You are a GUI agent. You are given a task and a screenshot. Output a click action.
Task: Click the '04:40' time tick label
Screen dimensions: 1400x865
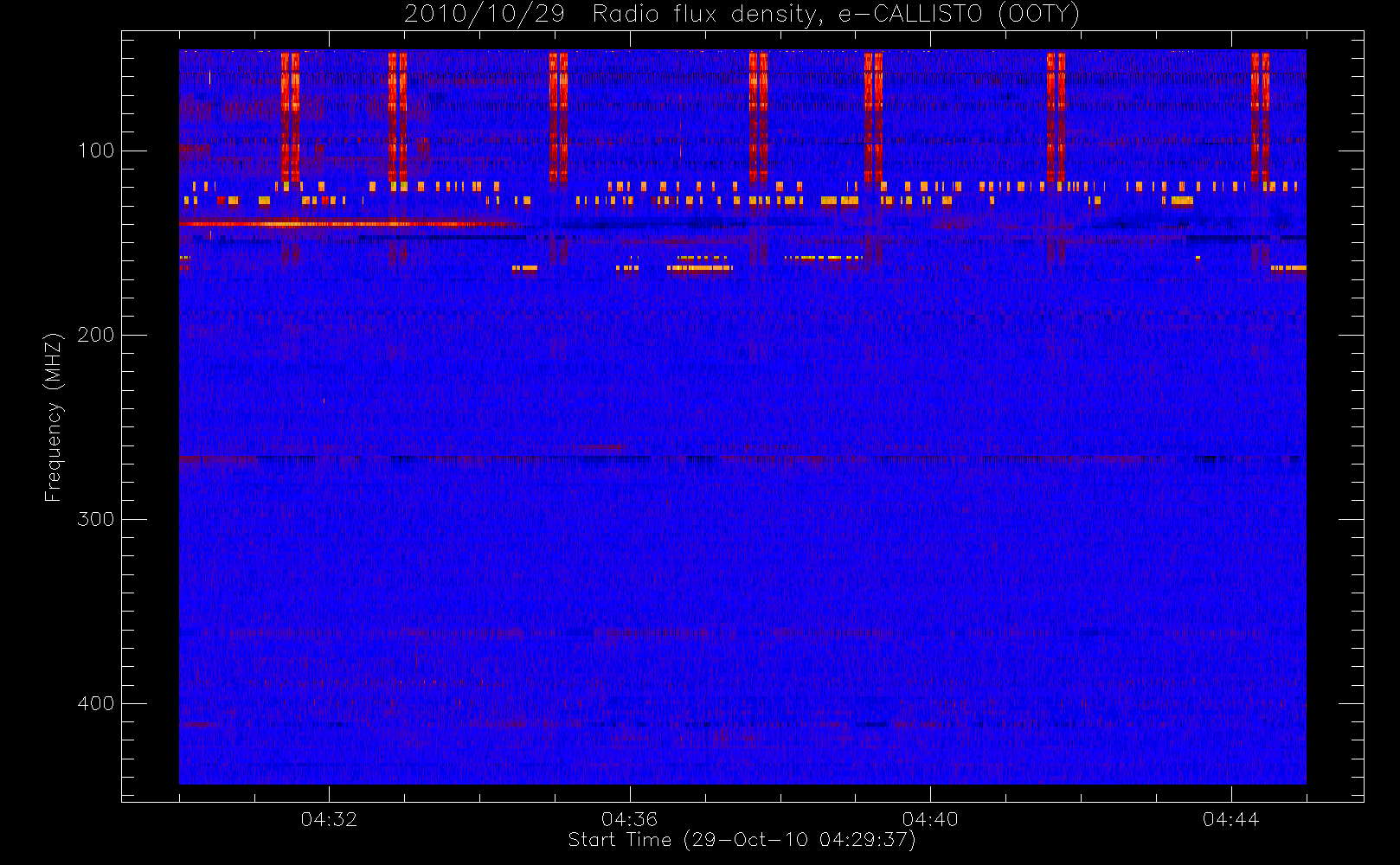point(930,819)
